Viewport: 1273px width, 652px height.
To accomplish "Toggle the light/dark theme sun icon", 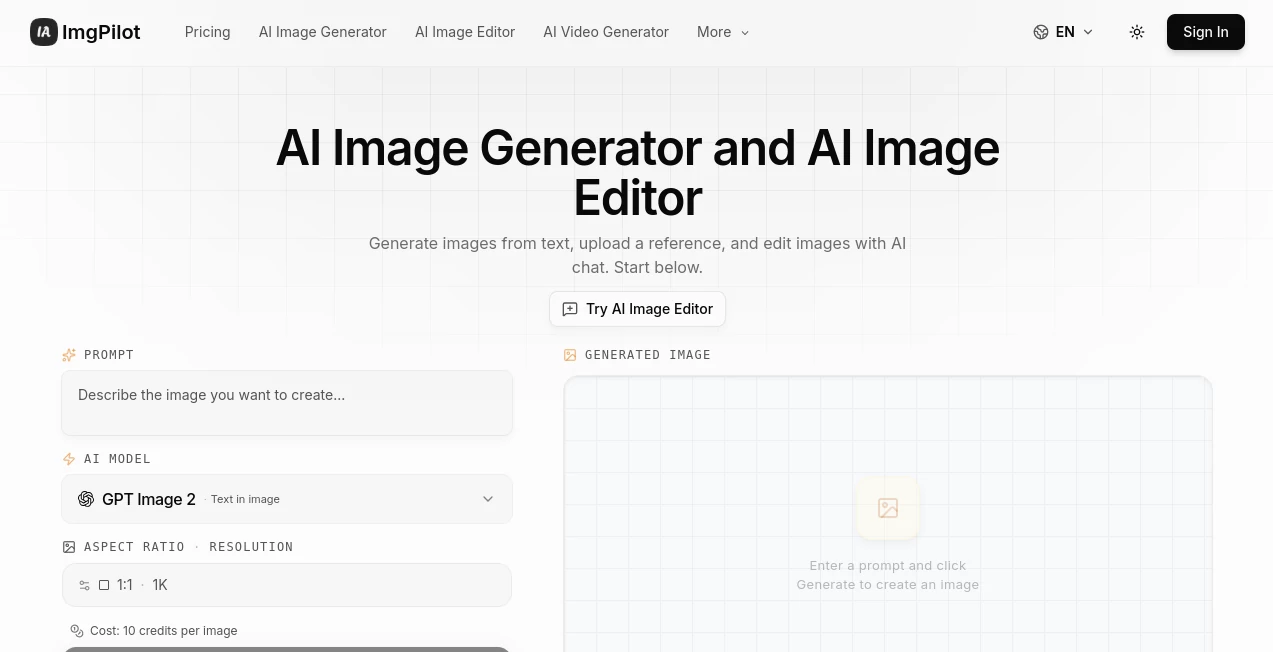I will pos(1137,32).
